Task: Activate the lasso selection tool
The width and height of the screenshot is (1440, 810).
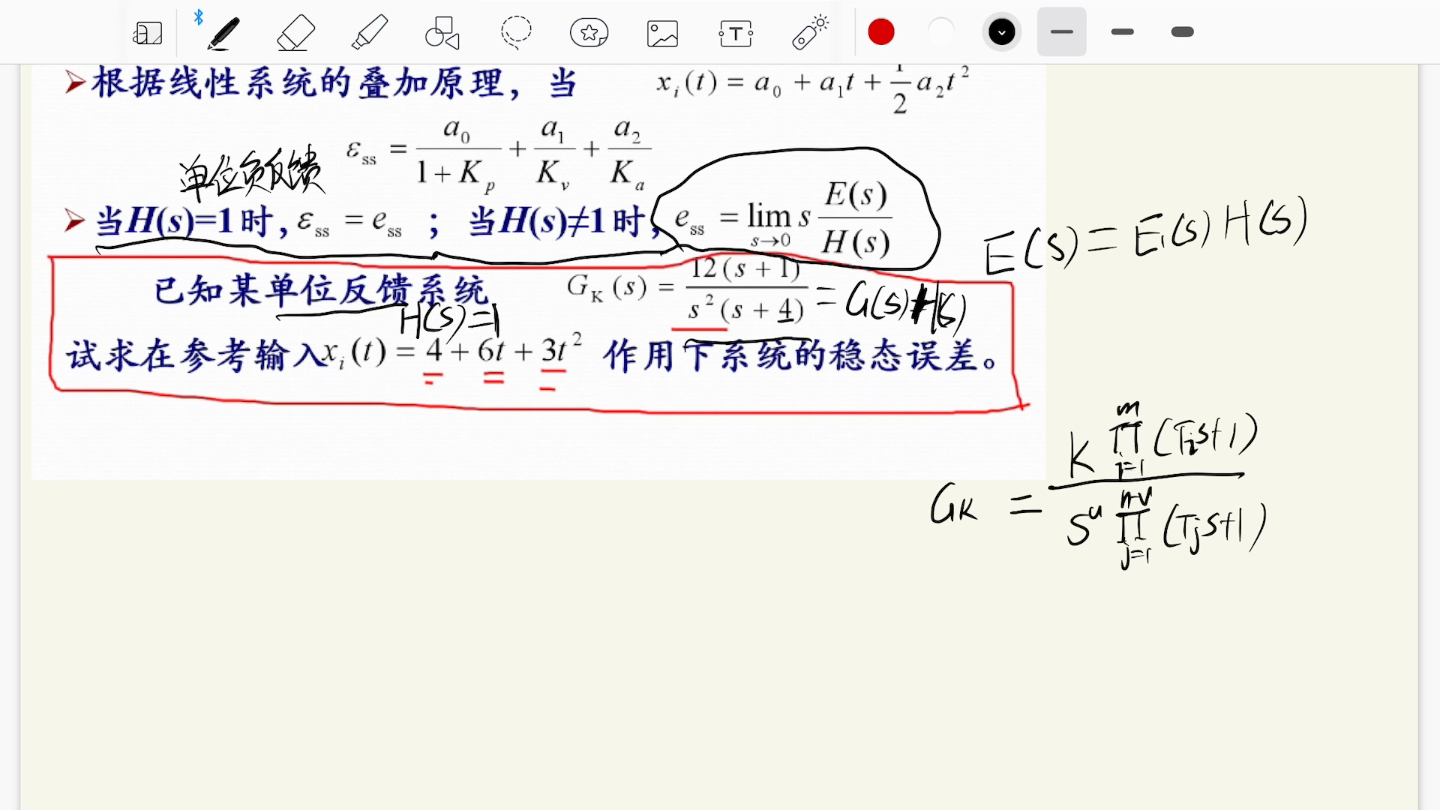Action: pyautogui.click(x=516, y=32)
